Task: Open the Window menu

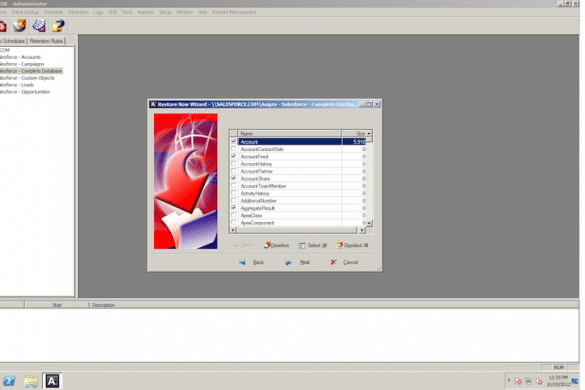Action: click(185, 12)
